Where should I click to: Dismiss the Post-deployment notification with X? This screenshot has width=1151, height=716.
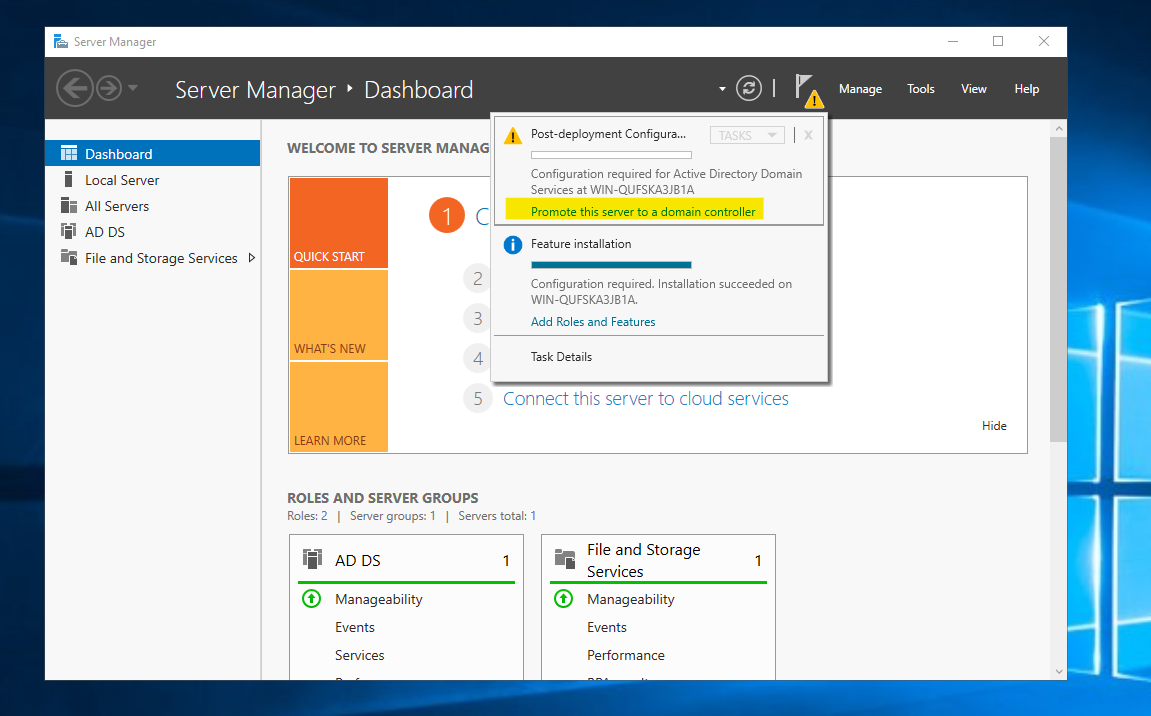tap(808, 135)
